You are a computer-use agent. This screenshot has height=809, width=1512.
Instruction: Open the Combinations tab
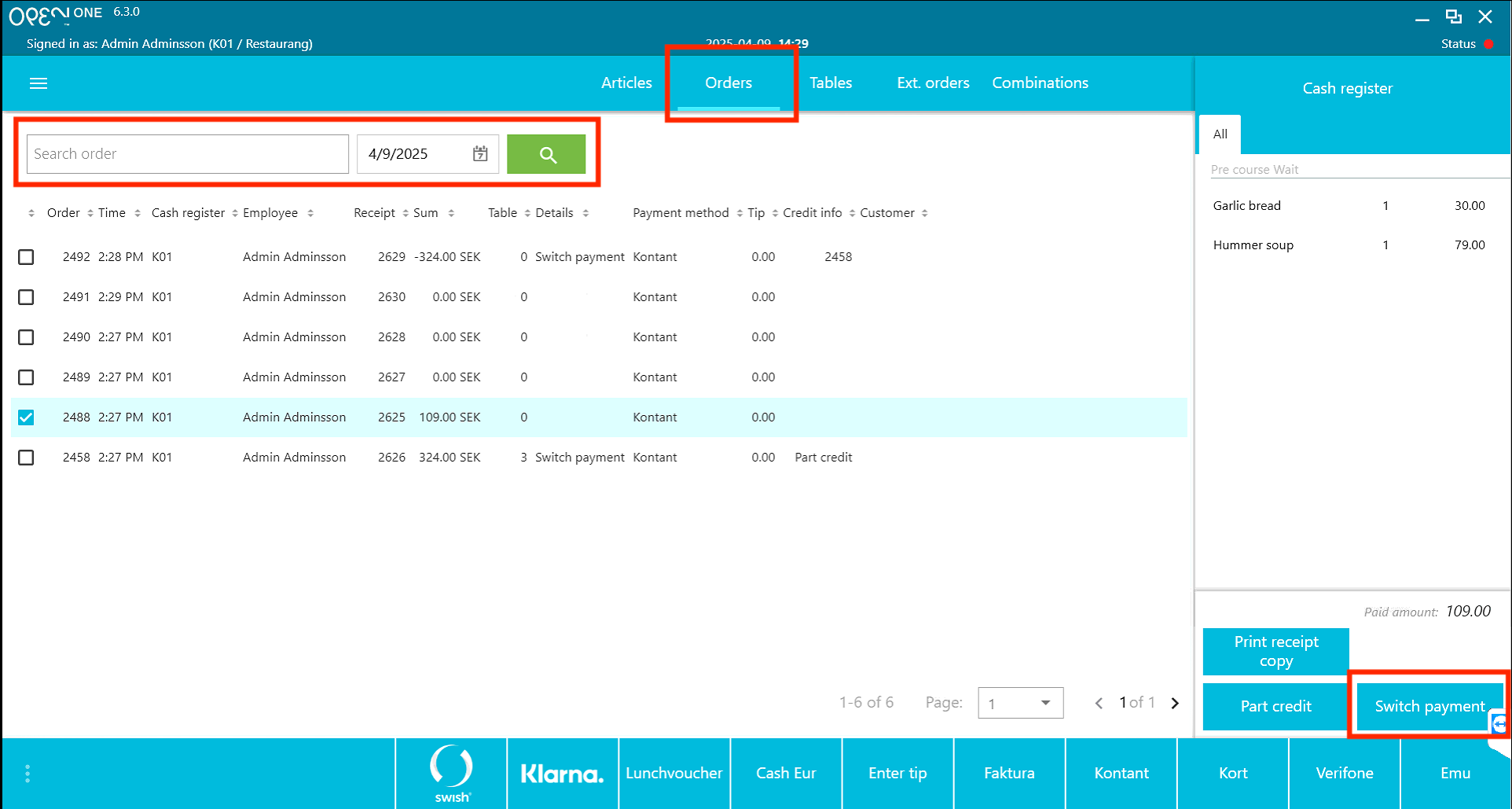coord(1040,83)
